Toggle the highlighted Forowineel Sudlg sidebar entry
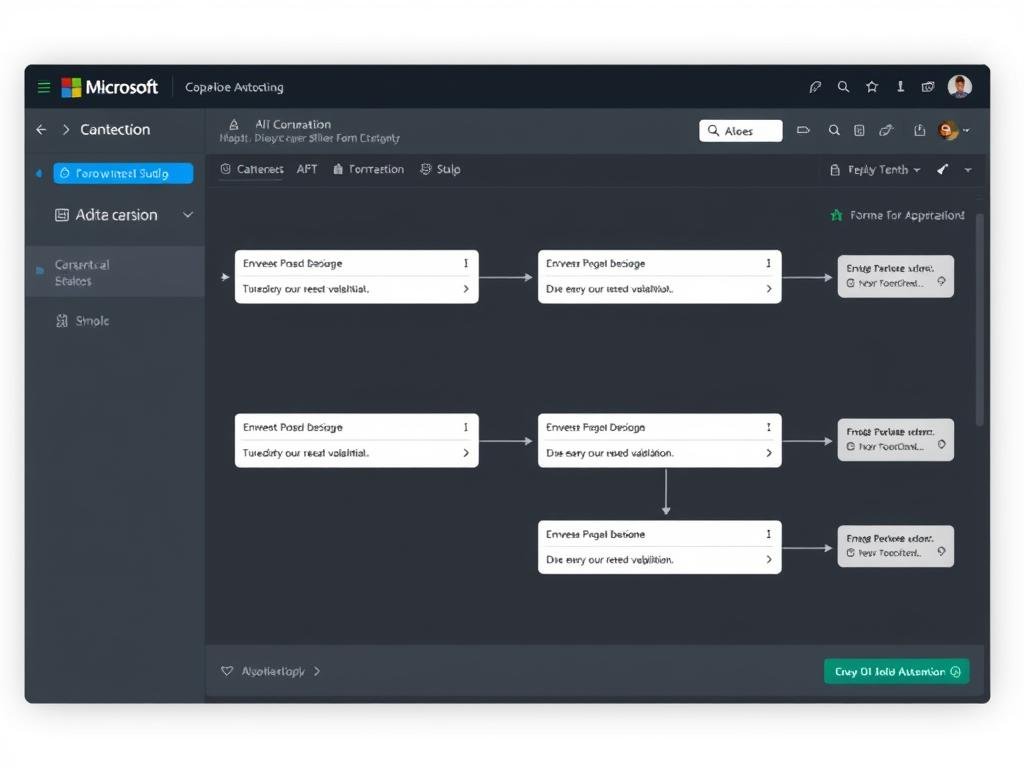Screen dimensions: 1024x768 (122, 173)
